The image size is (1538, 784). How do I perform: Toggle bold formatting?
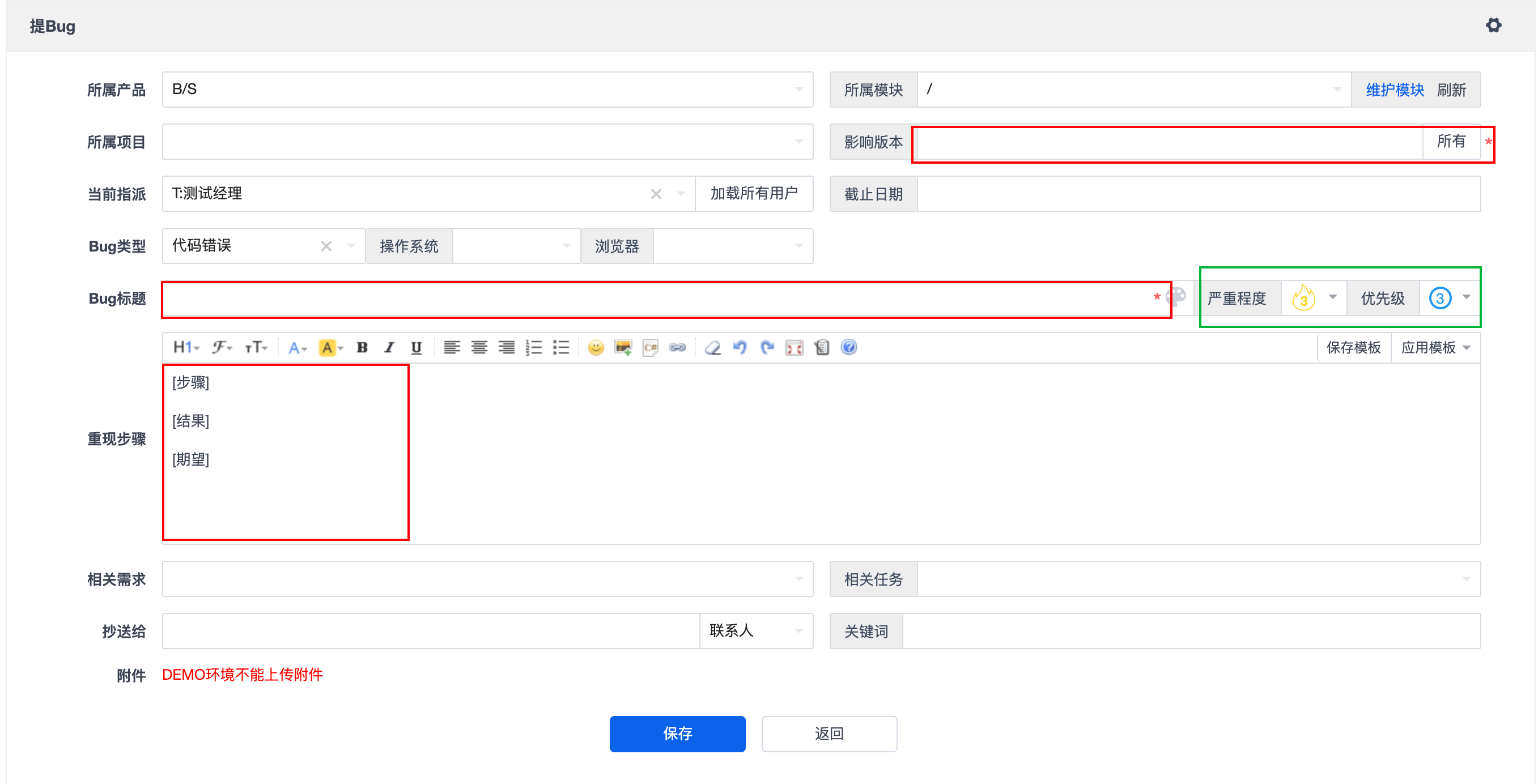pyautogui.click(x=362, y=347)
